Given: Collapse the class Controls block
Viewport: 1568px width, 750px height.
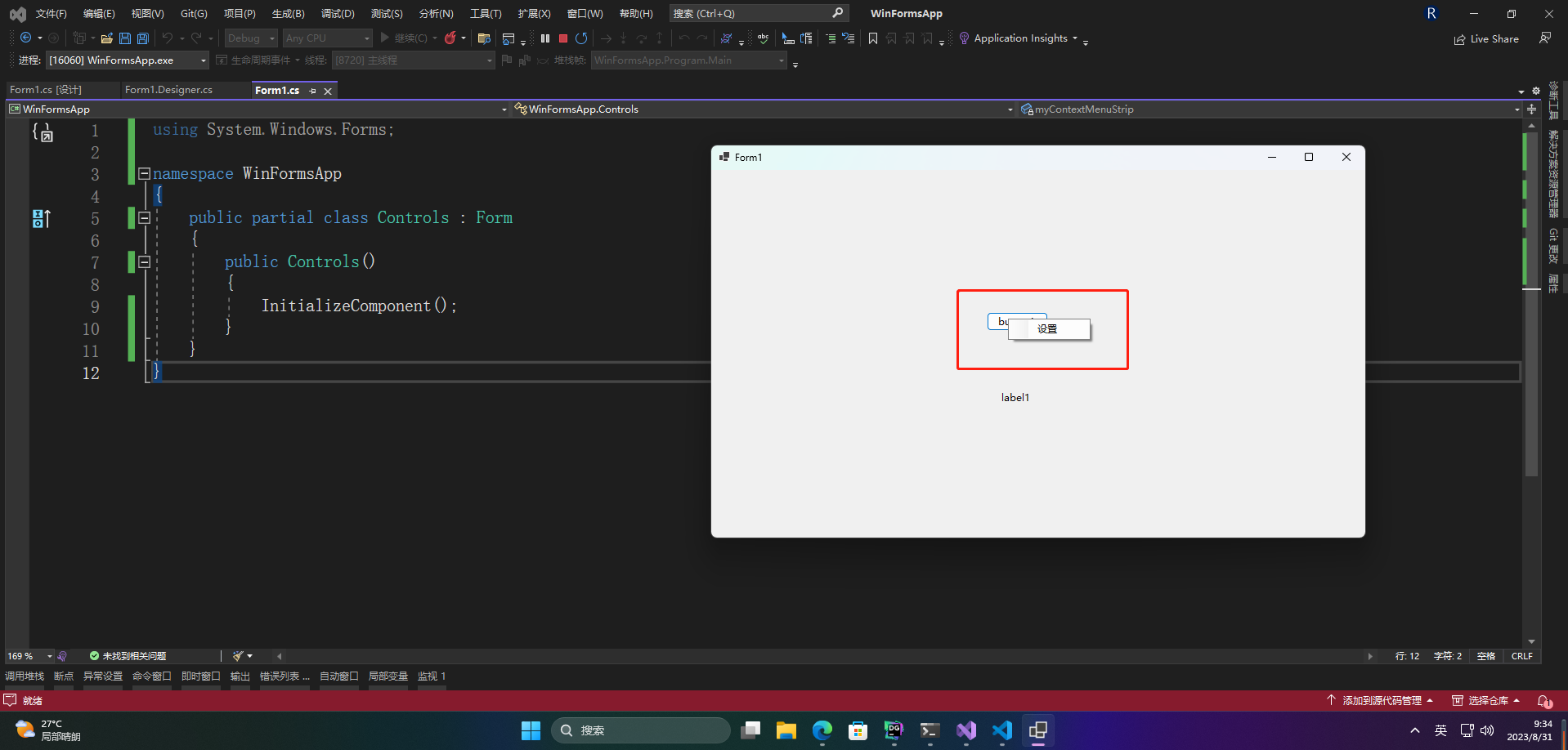Looking at the screenshot, I should [144, 217].
